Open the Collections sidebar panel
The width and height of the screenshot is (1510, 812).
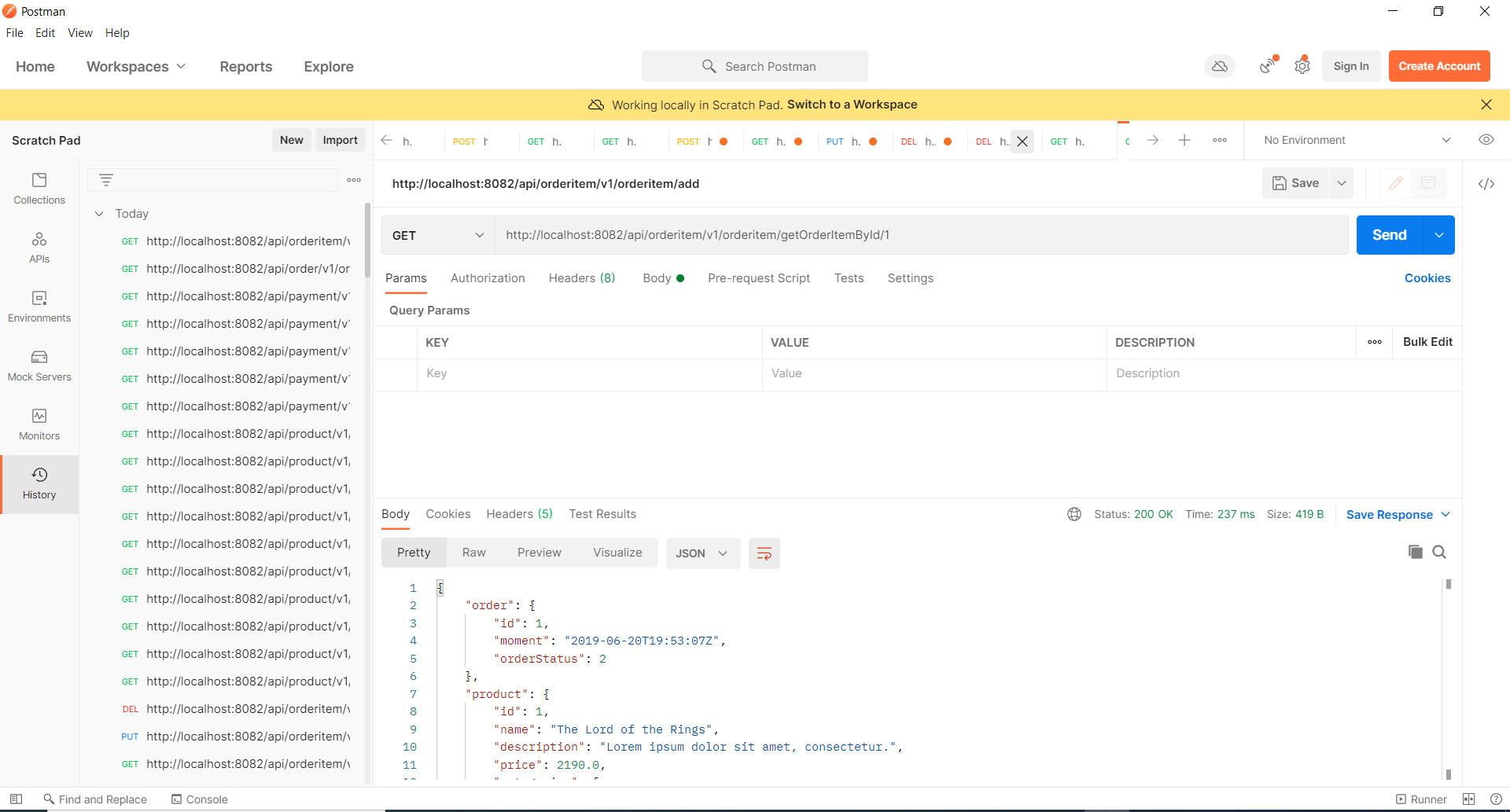(x=39, y=189)
